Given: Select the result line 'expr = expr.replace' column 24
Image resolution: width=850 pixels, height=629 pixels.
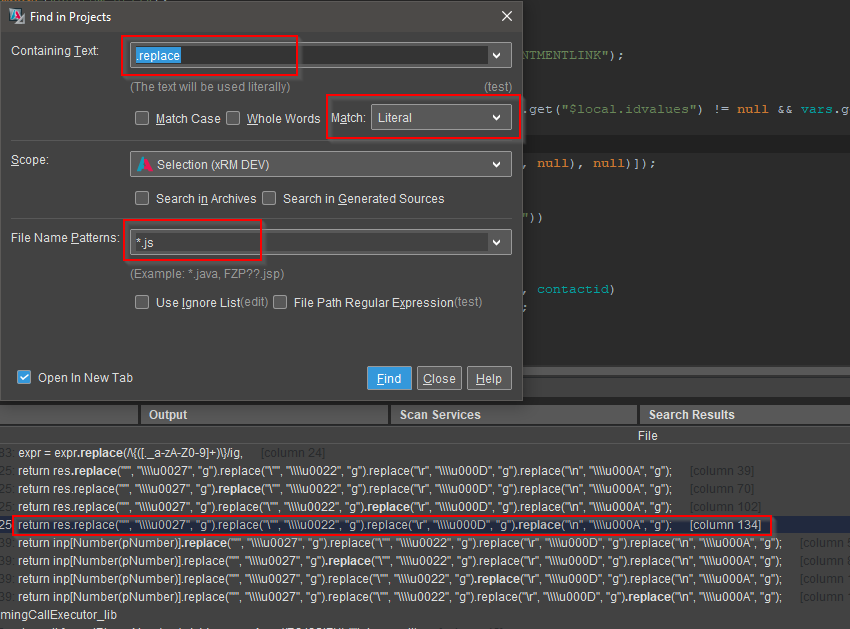Looking at the screenshot, I should pyautogui.click(x=425, y=453).
